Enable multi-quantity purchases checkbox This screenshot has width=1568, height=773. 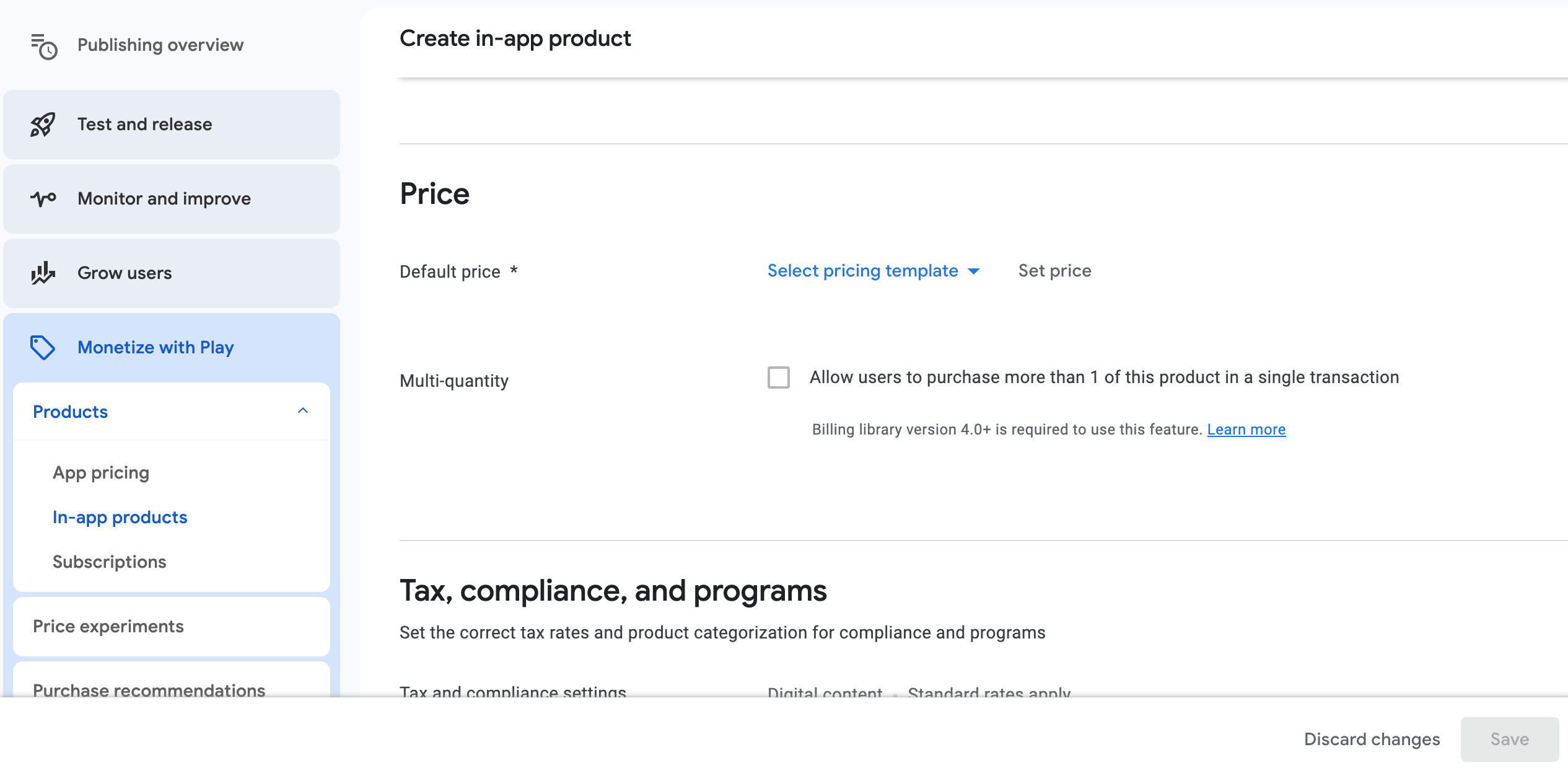coord(778,378)
